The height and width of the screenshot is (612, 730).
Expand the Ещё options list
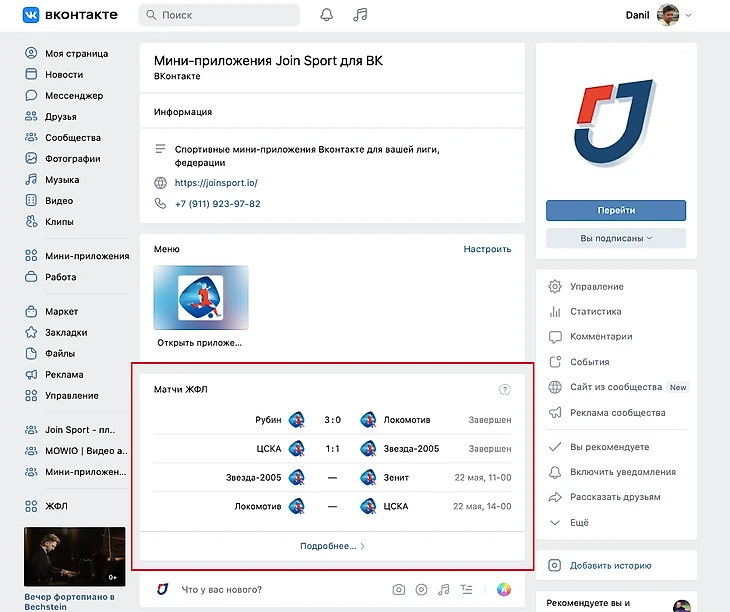(580, 522)
